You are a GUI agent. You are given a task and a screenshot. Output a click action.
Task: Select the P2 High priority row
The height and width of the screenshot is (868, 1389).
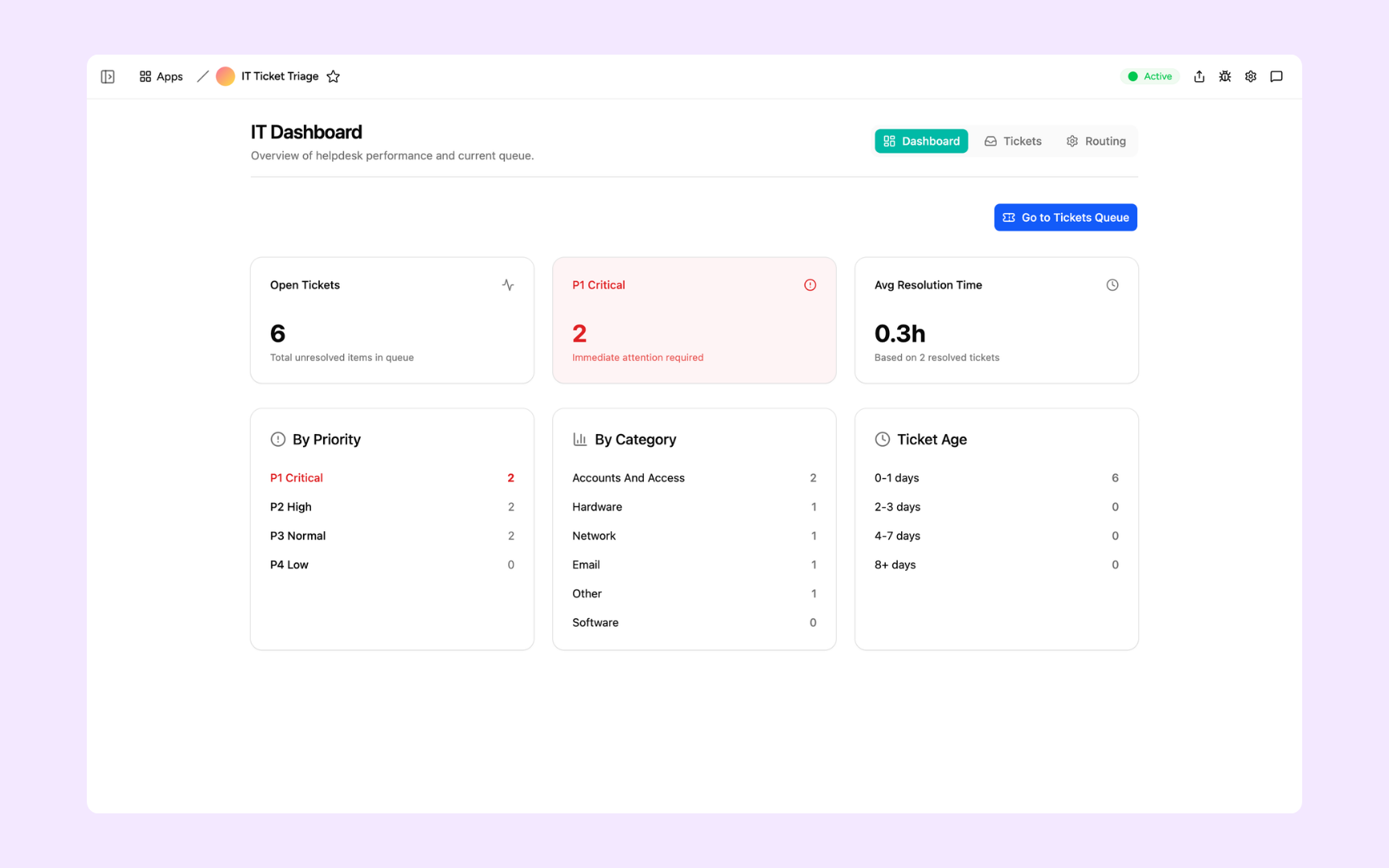(392, 507)
